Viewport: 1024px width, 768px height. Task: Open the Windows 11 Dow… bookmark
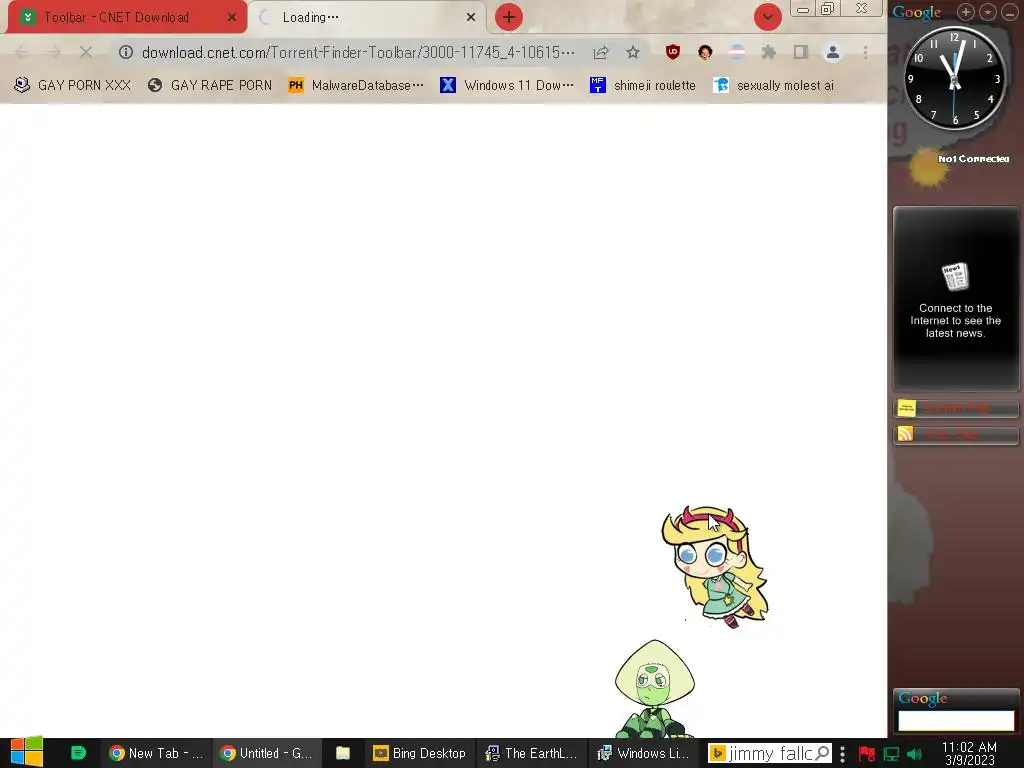point(507,86)
